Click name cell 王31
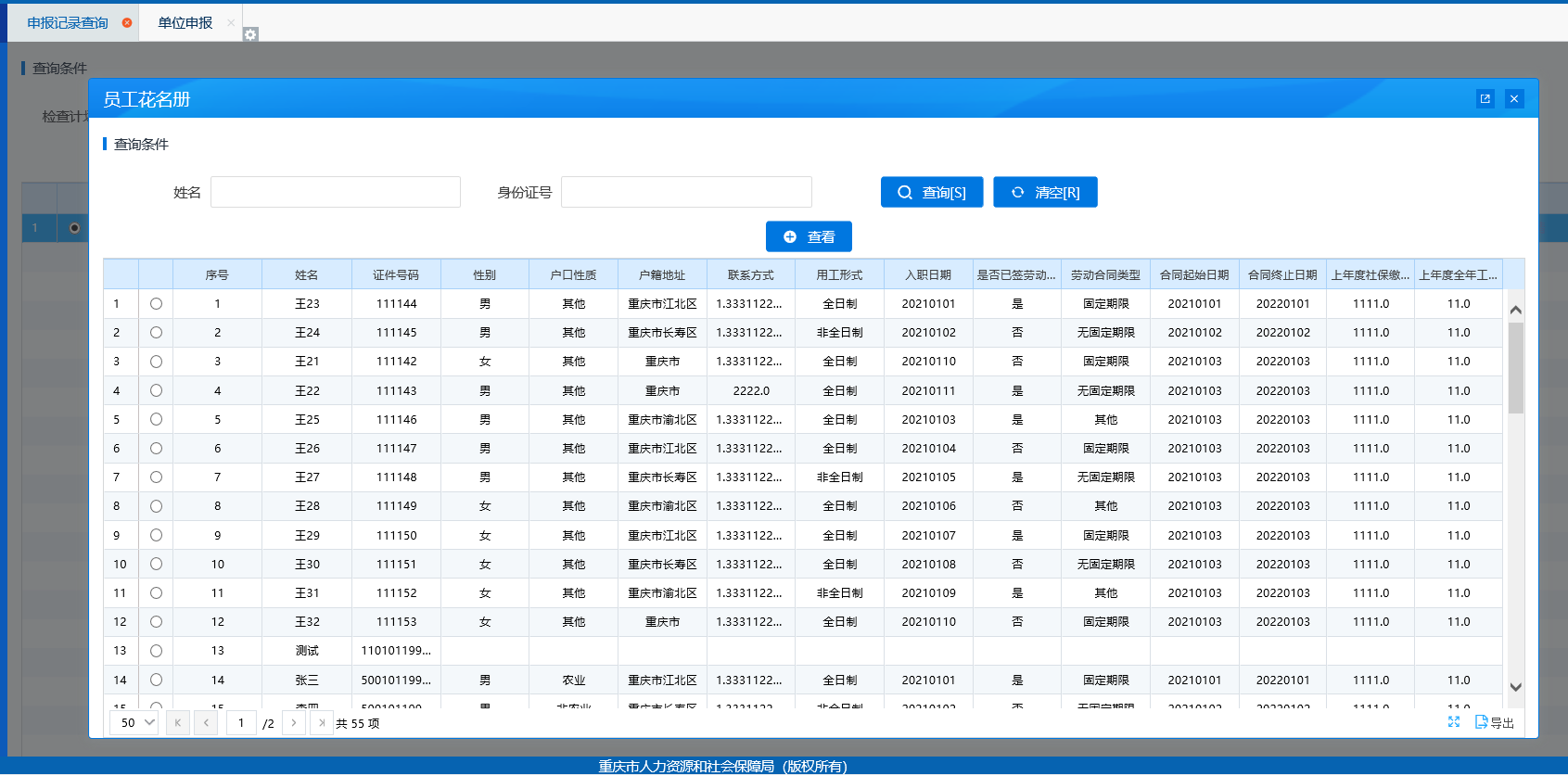Screen dimensions: 1568x776 (x=307, y=593)
